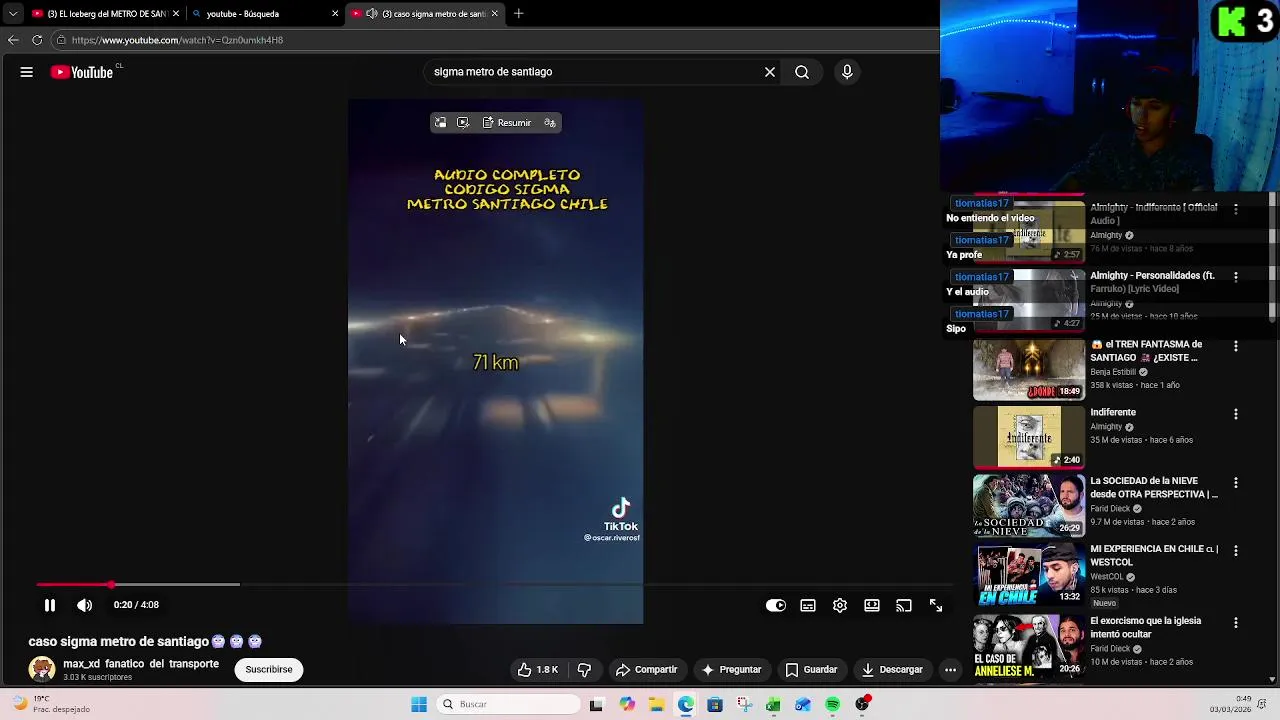The height and width of the screenshot is (720, 1280).
Task: Click the Compartir button
Action: coord(647,670)
